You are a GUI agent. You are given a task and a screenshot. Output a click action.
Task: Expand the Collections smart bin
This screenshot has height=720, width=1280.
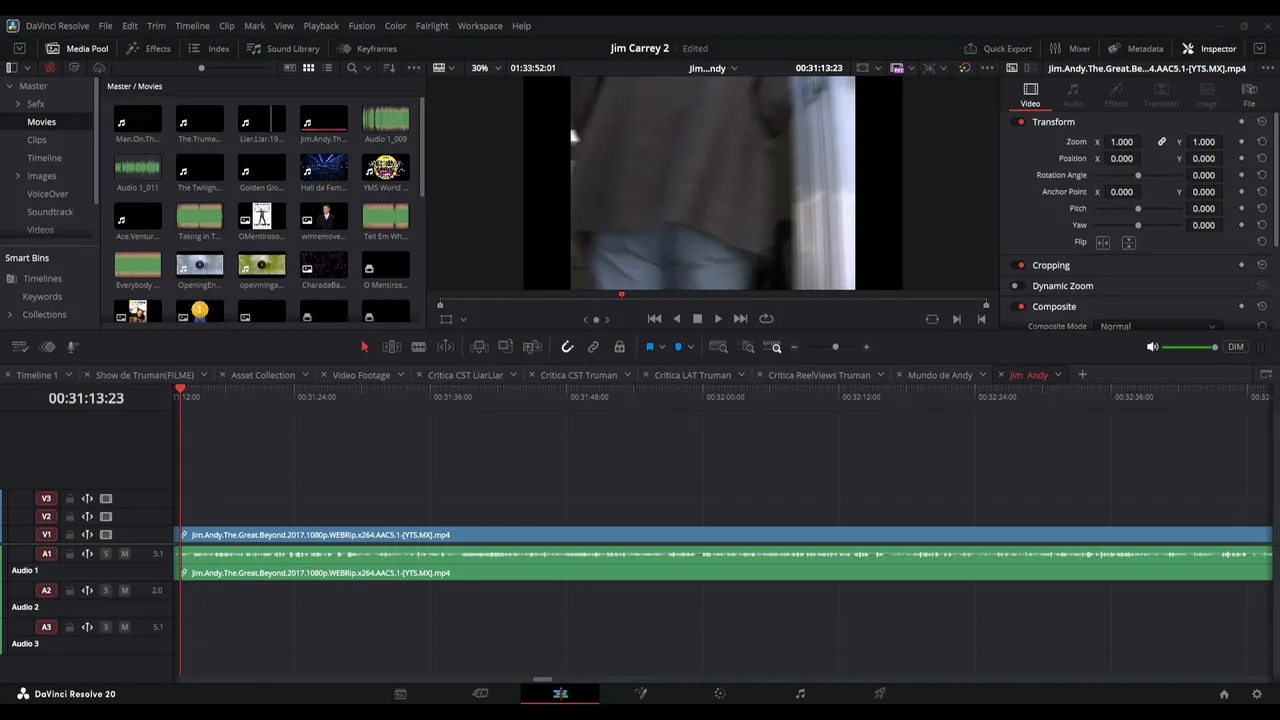[10, 315]
